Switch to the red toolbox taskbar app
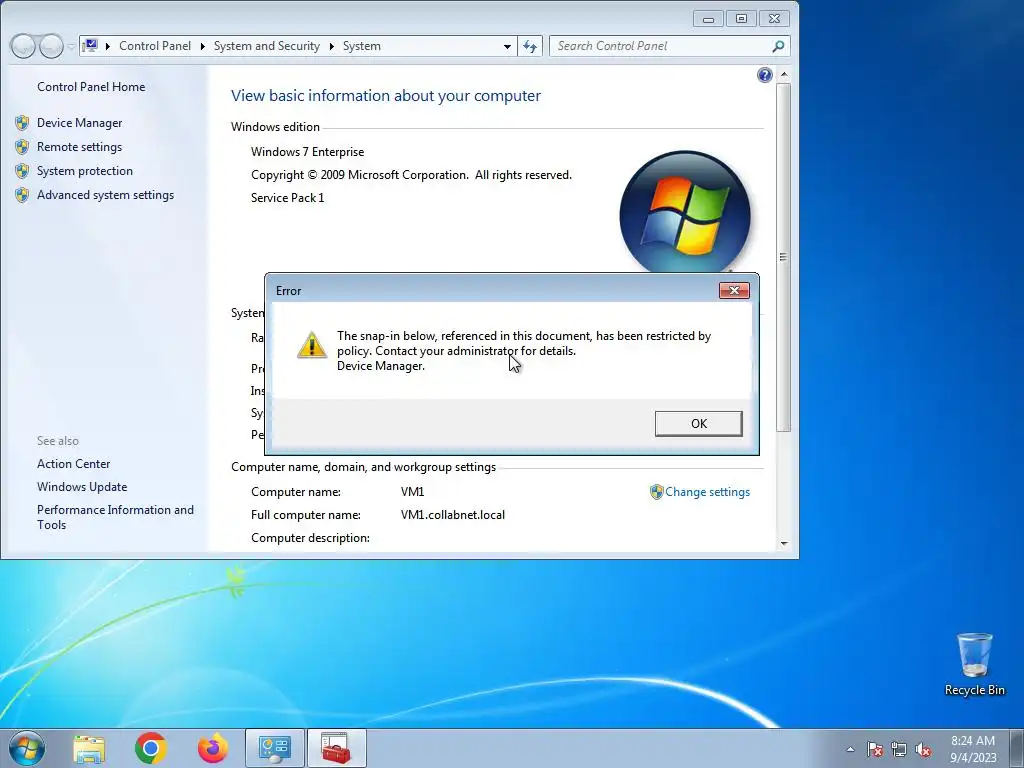1024x768 pixels. point(336,748)
